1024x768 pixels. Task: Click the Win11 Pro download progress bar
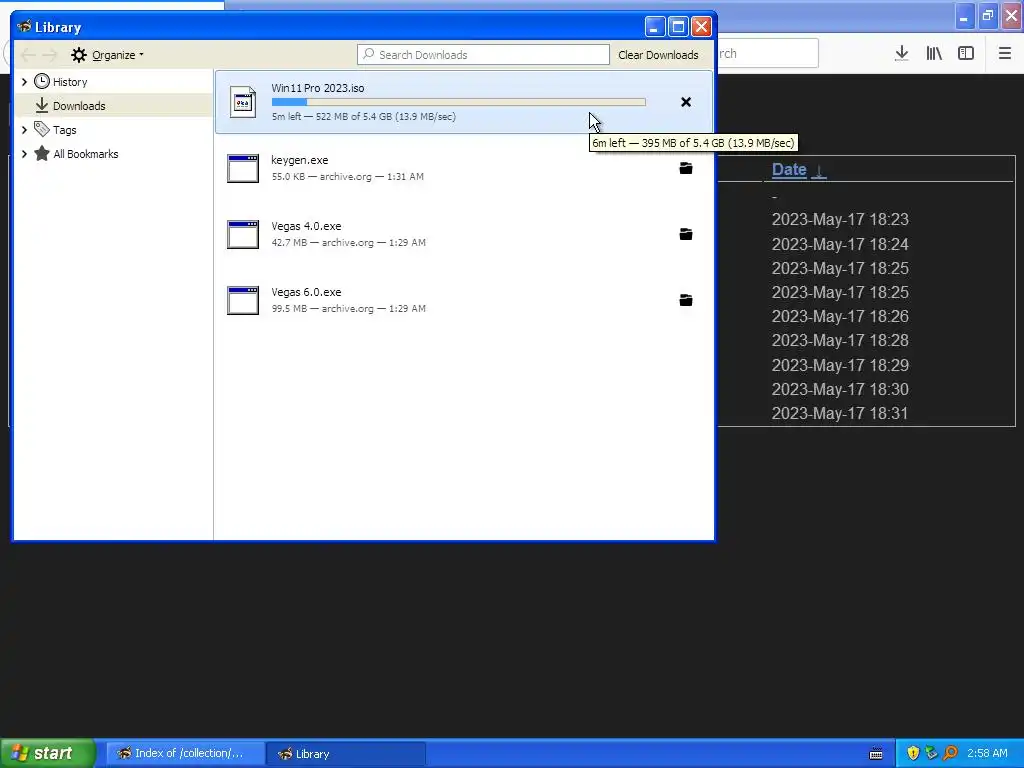tap(458, 102)
